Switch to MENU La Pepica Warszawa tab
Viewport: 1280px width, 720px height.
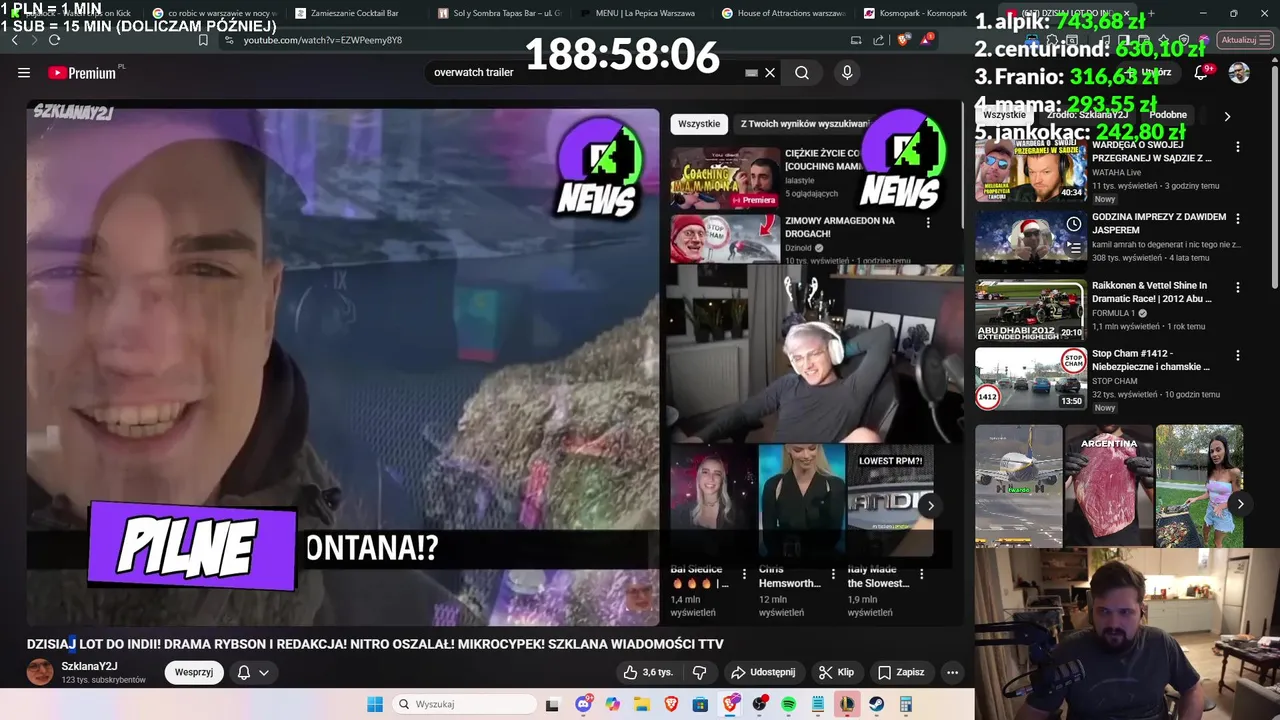(x=643, y=13)
